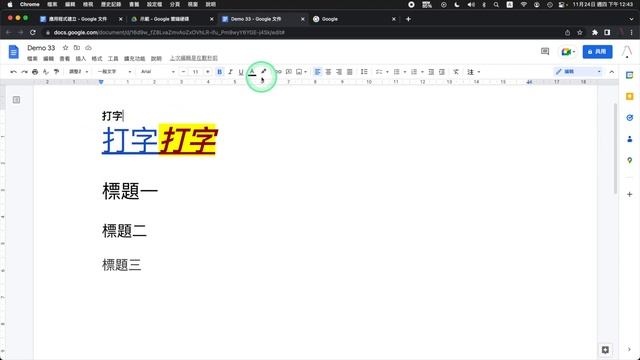Check the cloud save status icon

[x=88, y=48]
